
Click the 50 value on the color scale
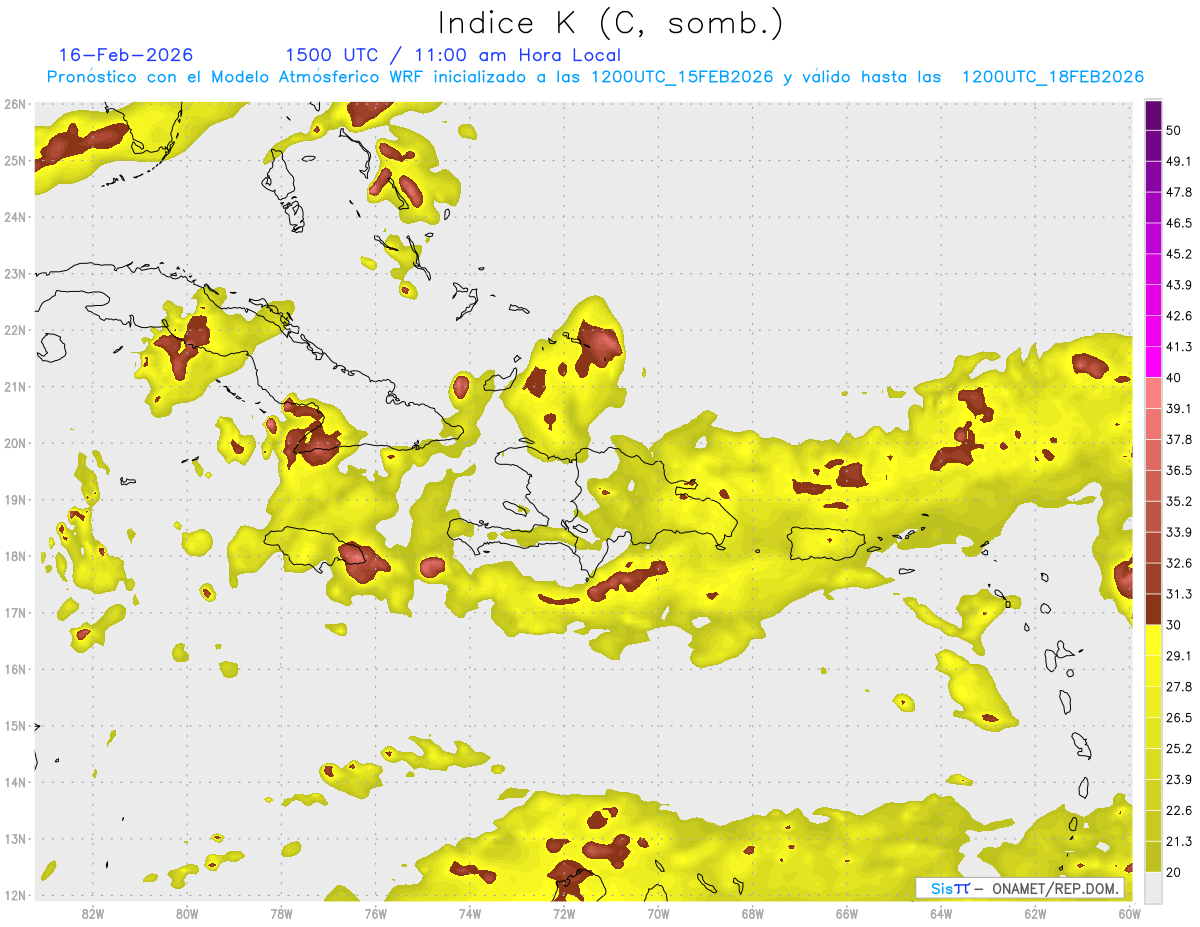[1173, 130]
